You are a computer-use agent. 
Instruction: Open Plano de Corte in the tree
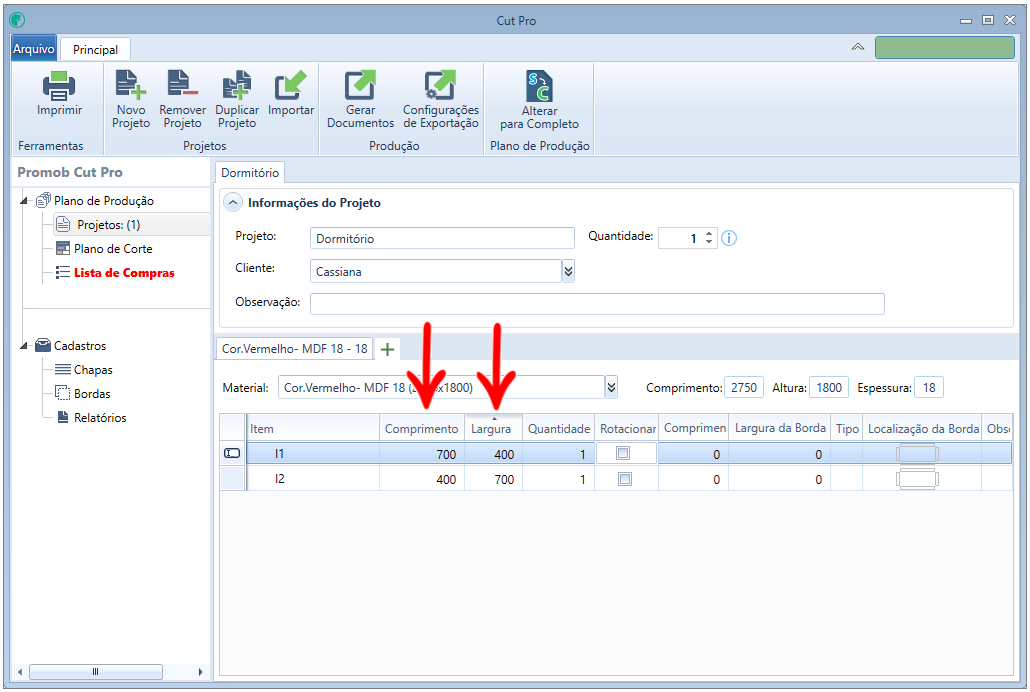(113, 248)
